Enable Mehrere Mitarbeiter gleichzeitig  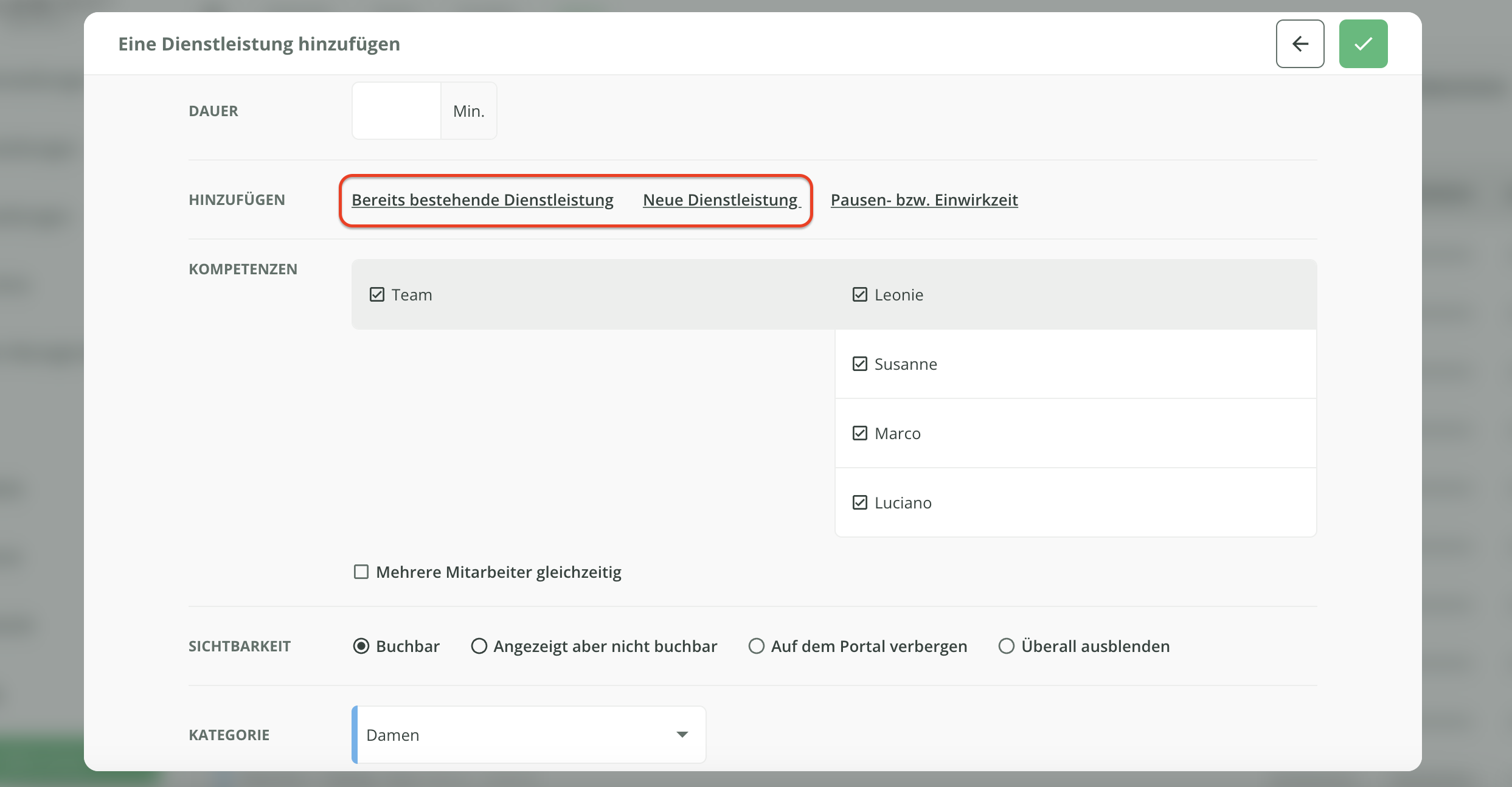361,572
